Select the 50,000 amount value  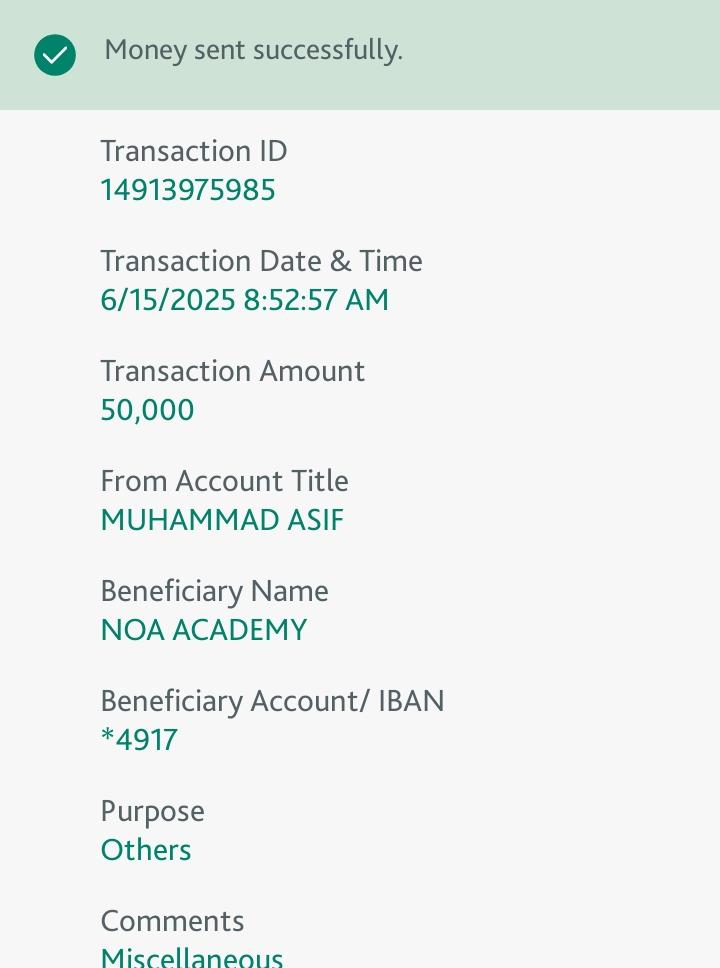tap(147, 410)
